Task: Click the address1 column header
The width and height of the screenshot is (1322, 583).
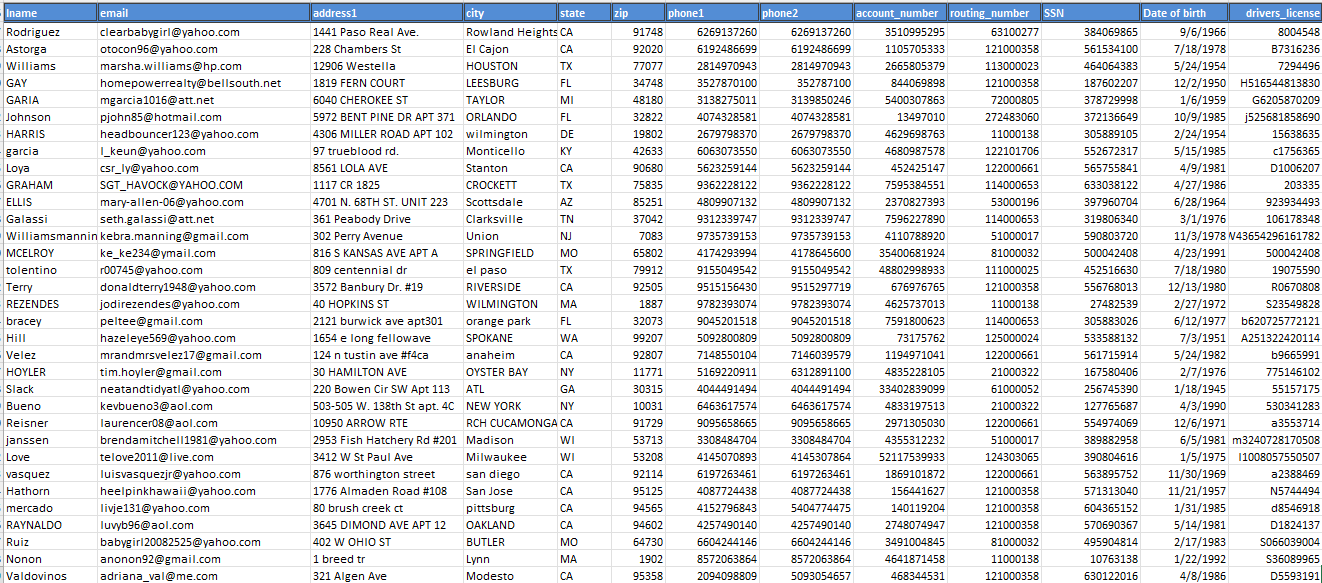Action: 385,13
